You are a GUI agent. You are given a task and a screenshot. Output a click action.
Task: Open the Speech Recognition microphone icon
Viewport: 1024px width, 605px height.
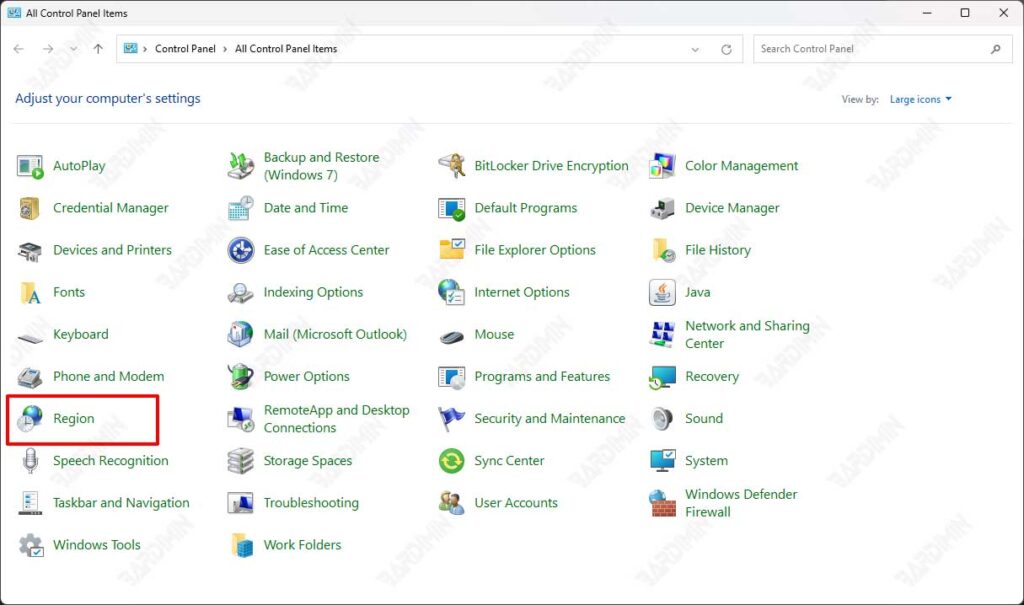pyautogui.click(x=30, y=461)
